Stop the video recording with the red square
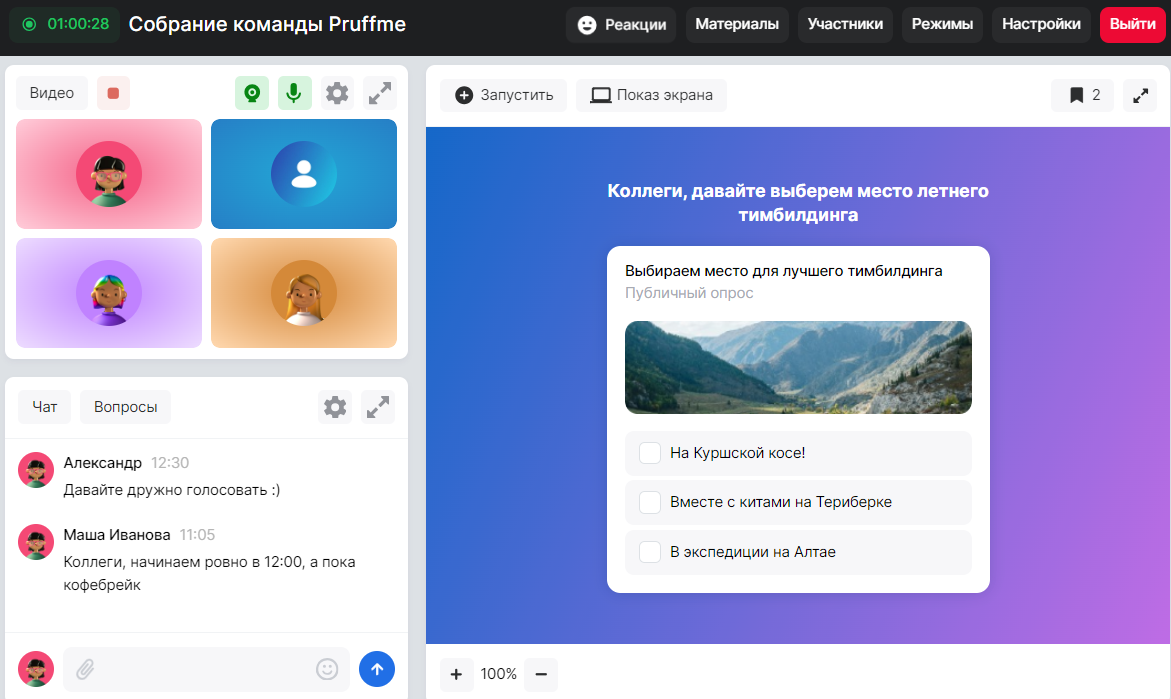 114,93
